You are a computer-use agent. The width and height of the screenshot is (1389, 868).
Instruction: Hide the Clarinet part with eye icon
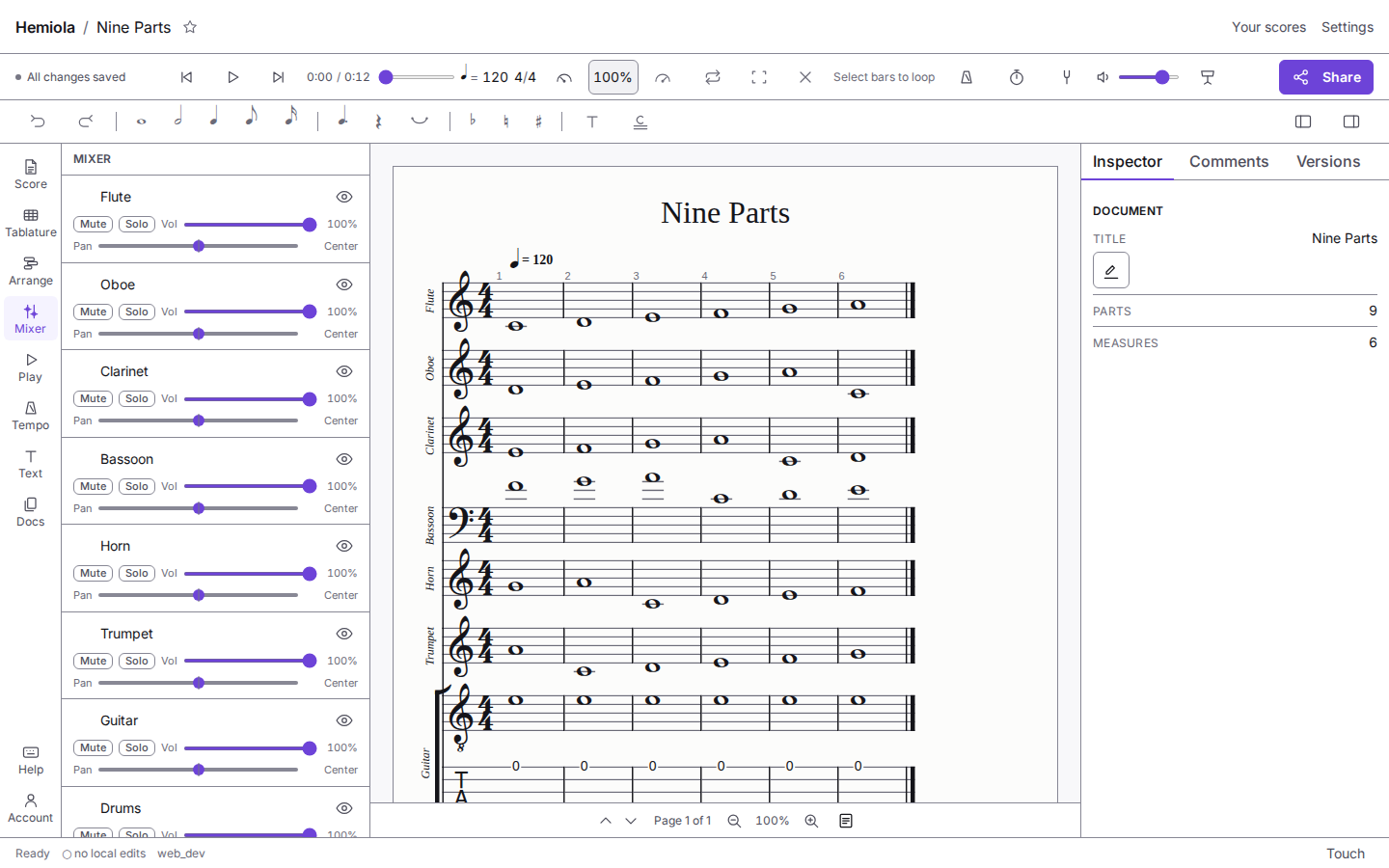tap(344, 371)
